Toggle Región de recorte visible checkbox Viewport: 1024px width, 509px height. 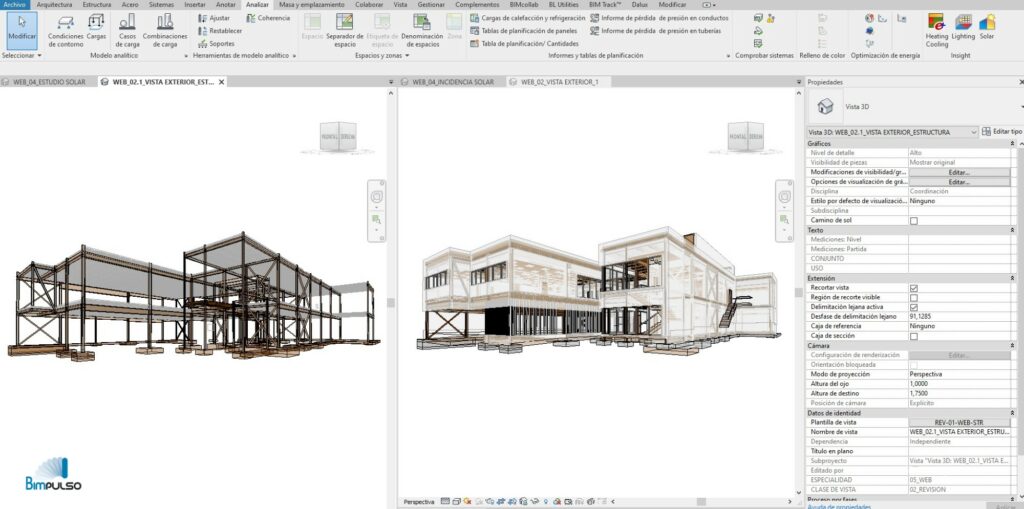[913, 298]
